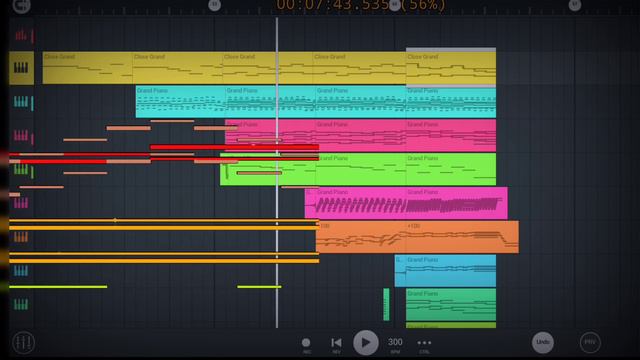
Task: Open the mixer from bottom-left icon
Action: tap(24, 342)
